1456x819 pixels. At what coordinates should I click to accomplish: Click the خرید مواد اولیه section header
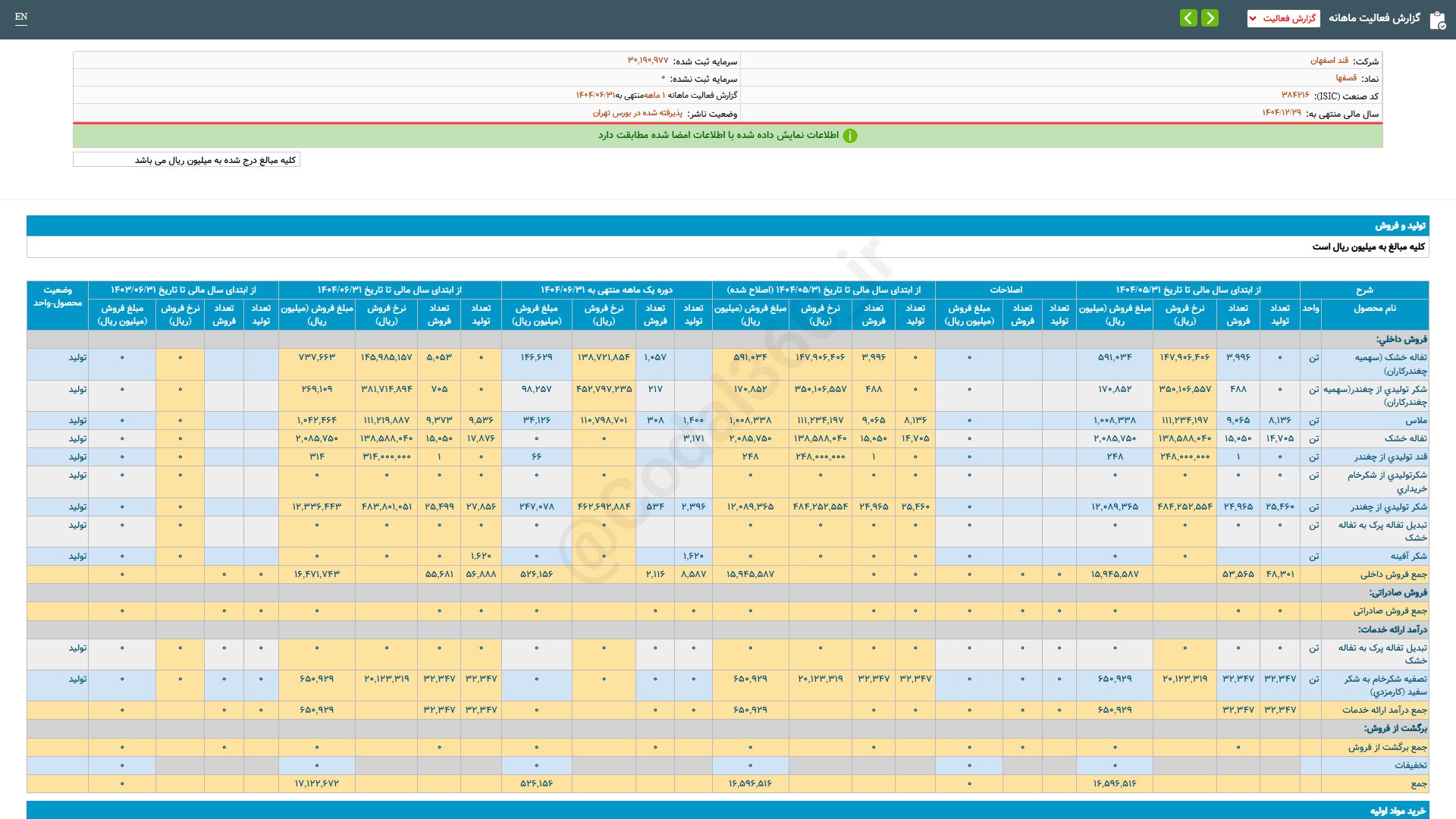1398,811
